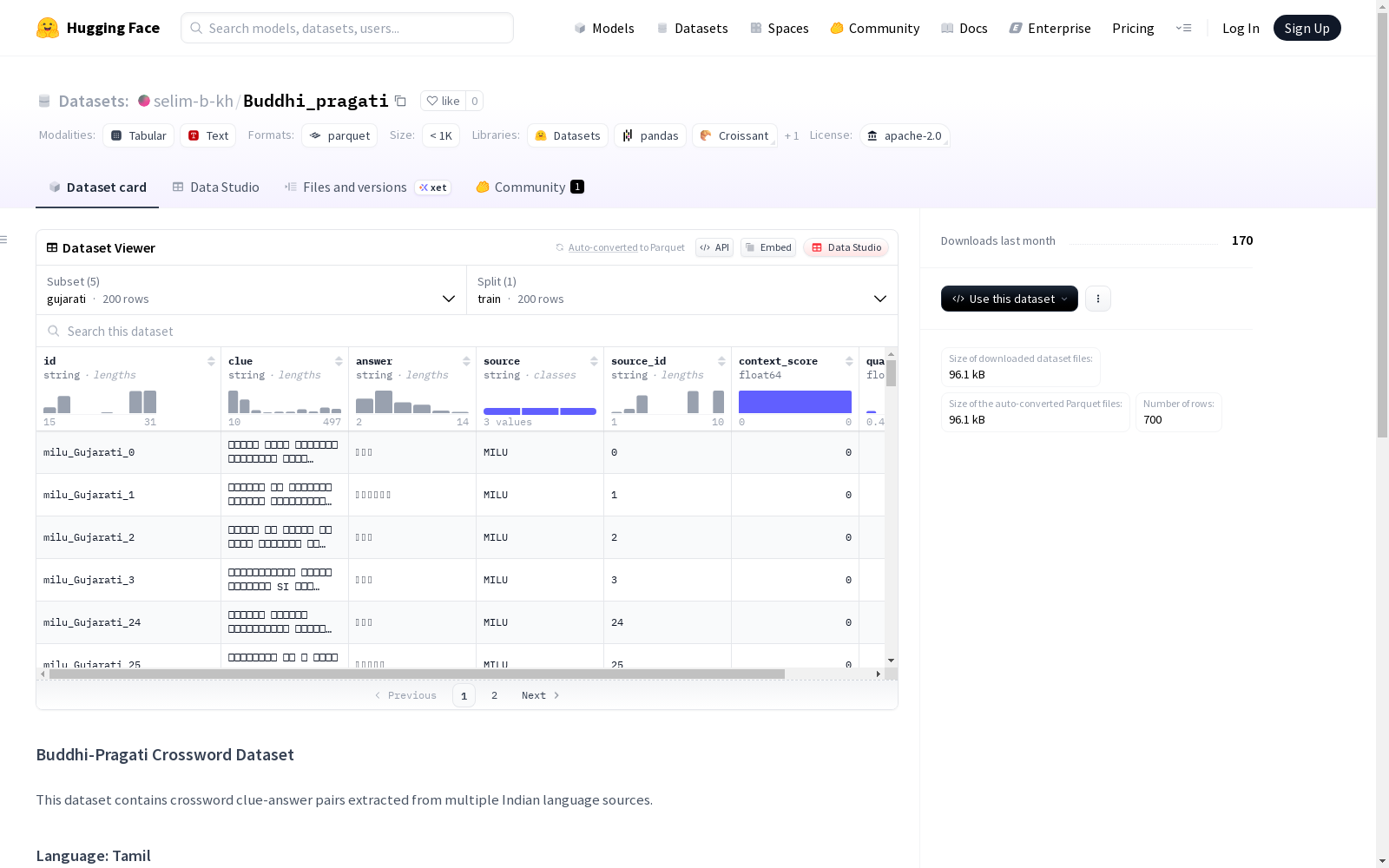The height and width of the screenshot is (868, 1389).
Task: Open the Files and versions tab
Action: click(367, 187)
